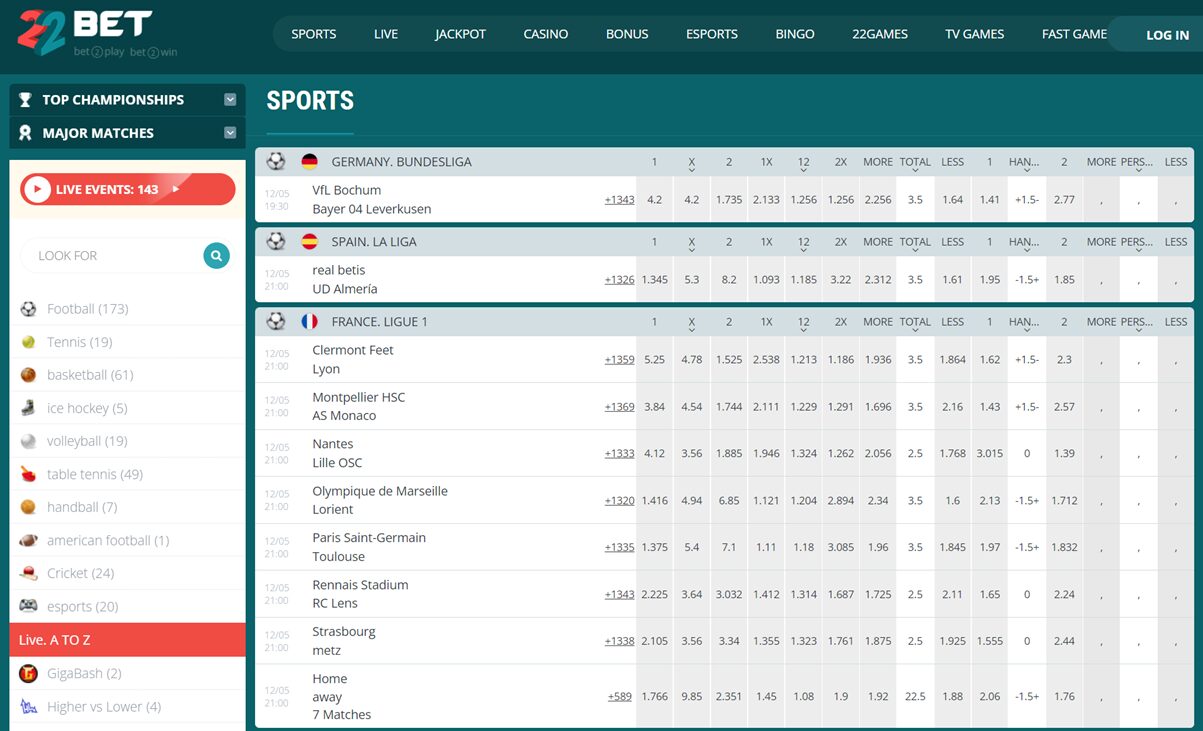
Task: Click the Spanish flag icon for La Liga
Action: [310, 242]
